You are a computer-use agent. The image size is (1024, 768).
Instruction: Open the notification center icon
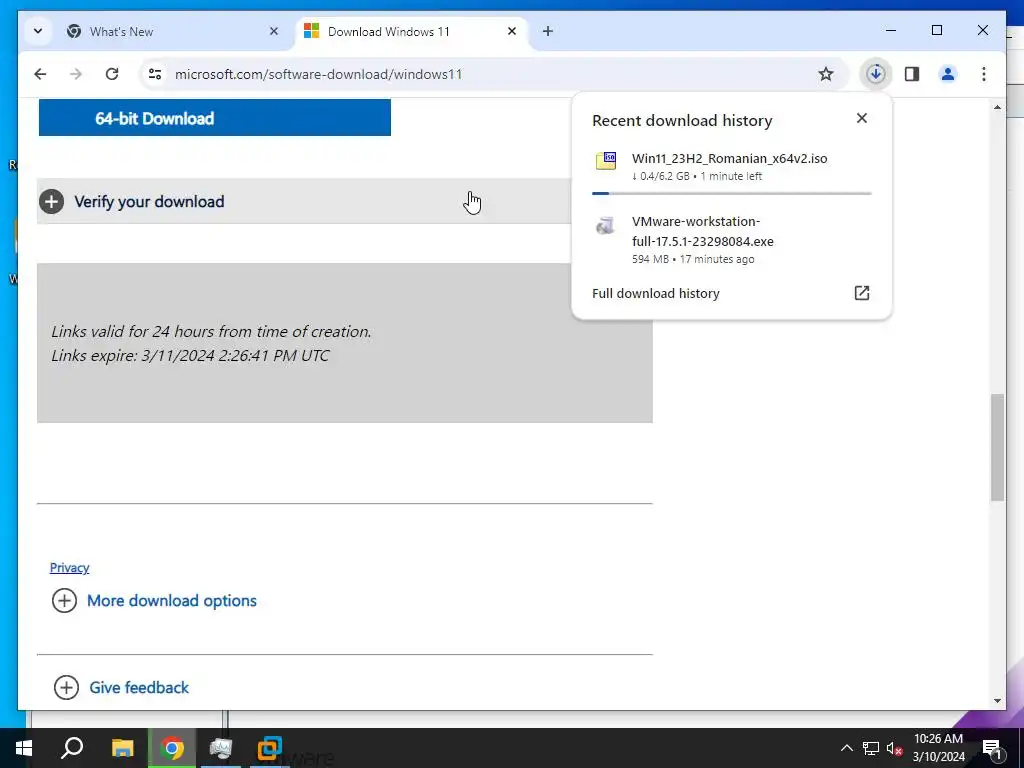(x=991, y=748)
